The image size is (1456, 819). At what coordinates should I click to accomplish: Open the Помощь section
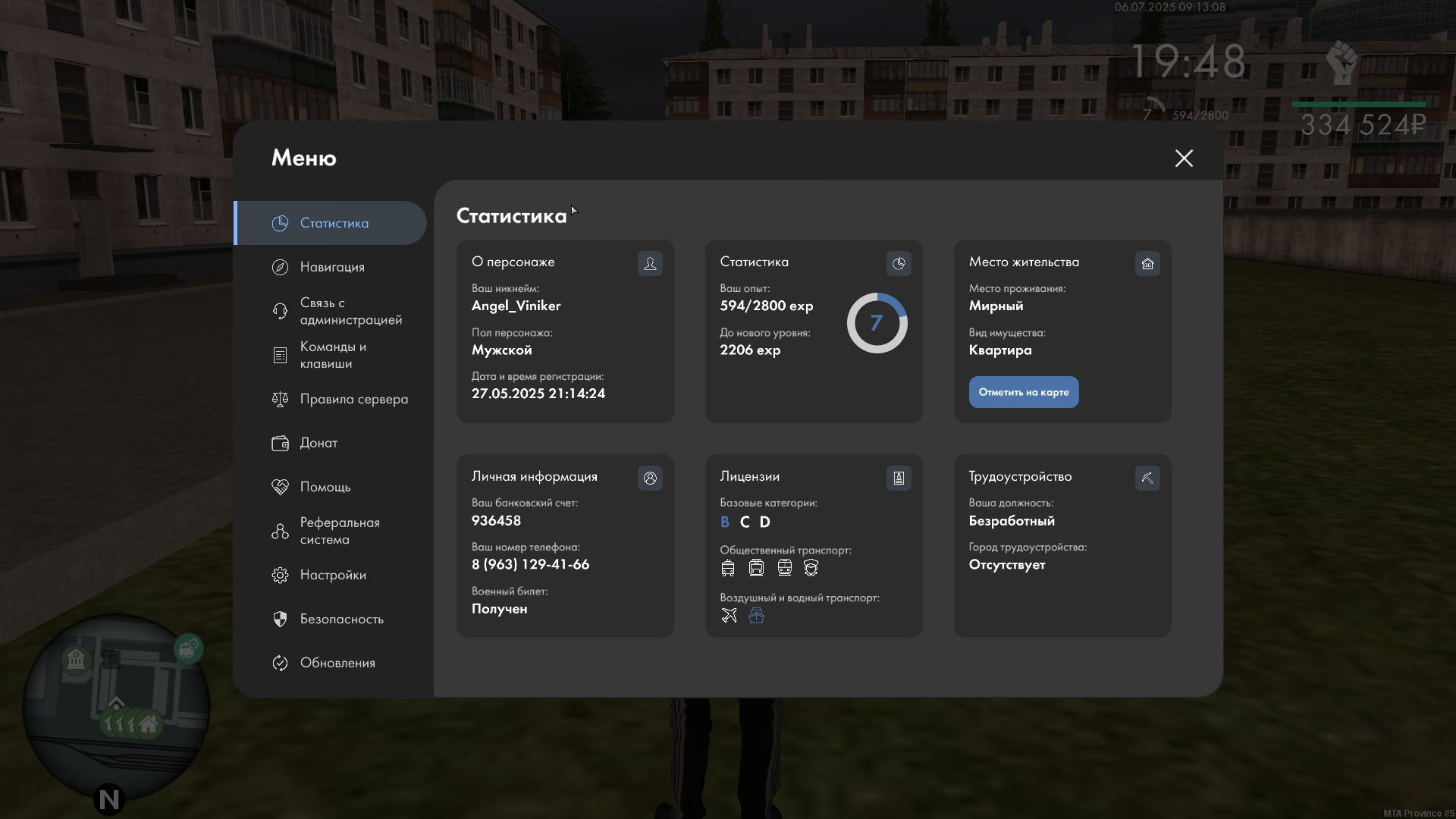coord(331,487)
